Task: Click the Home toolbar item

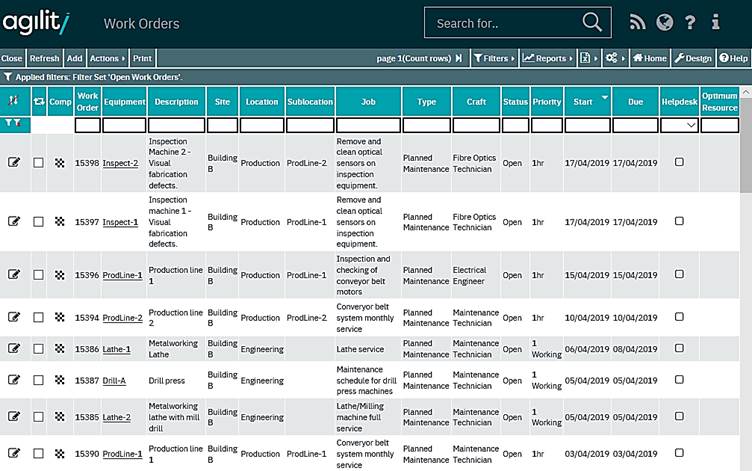Action: tap(650, 59)
